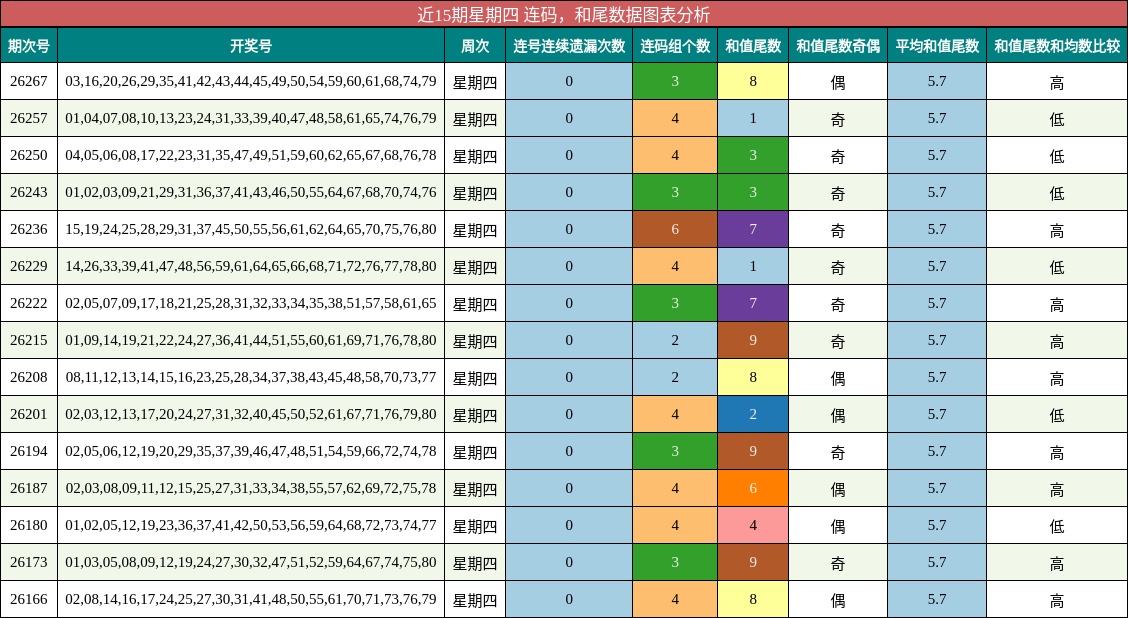Click 和值尾数 cell in row 26236
Viewport: 1128px width, 618px height.
(x=753, y=230)
